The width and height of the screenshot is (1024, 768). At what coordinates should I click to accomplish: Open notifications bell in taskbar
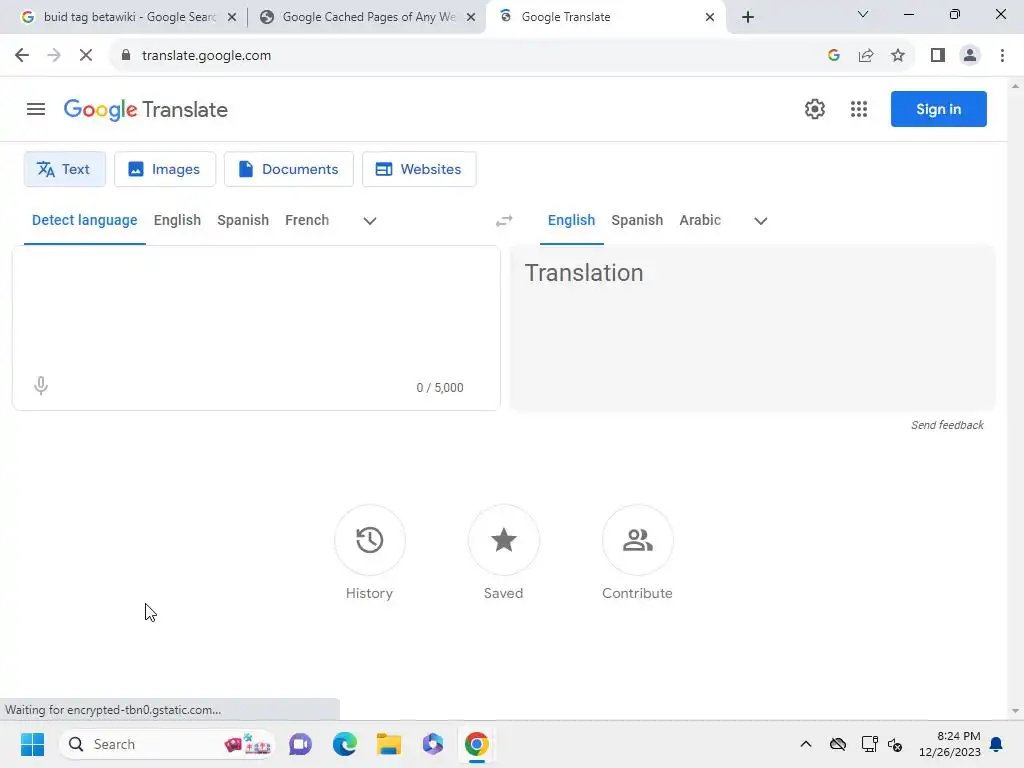coord(997,744)
